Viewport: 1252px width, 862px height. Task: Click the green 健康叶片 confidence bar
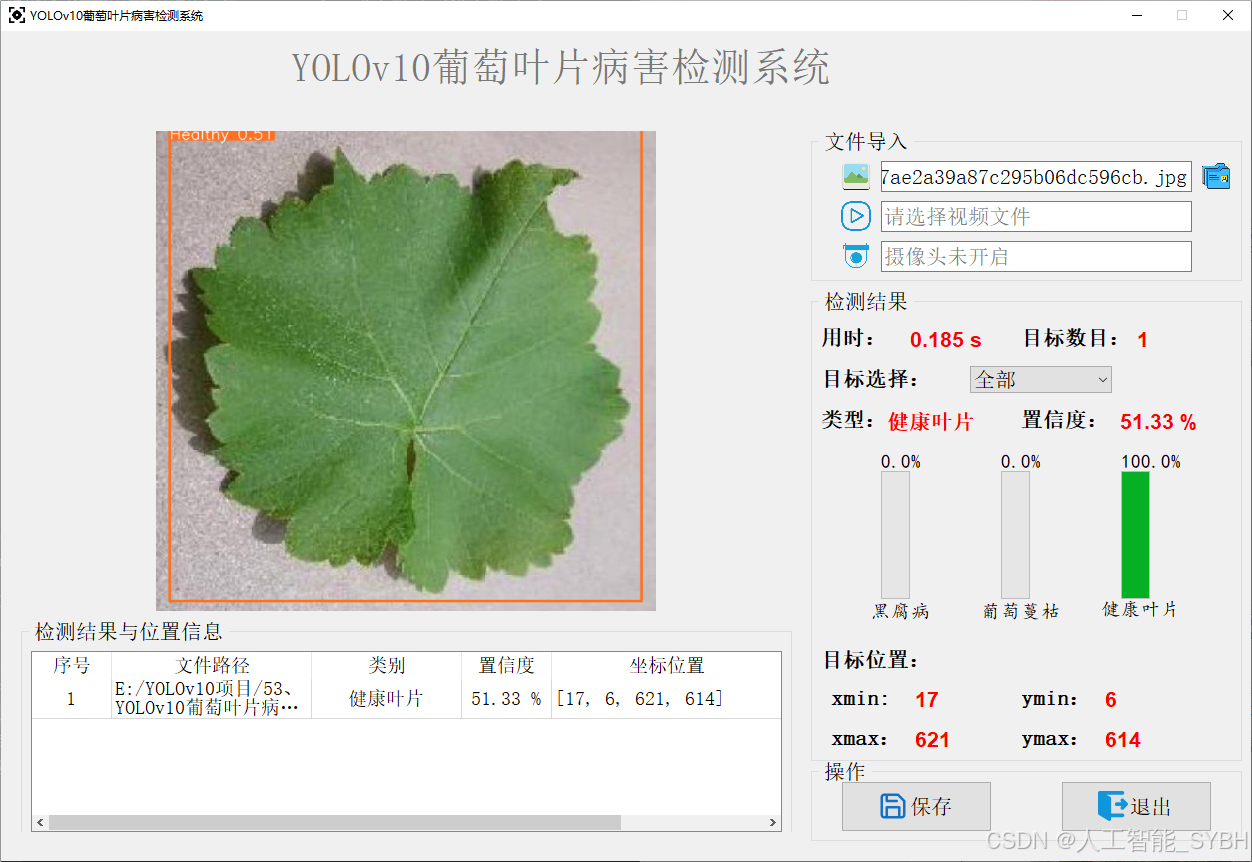[x=1136, y=535]
